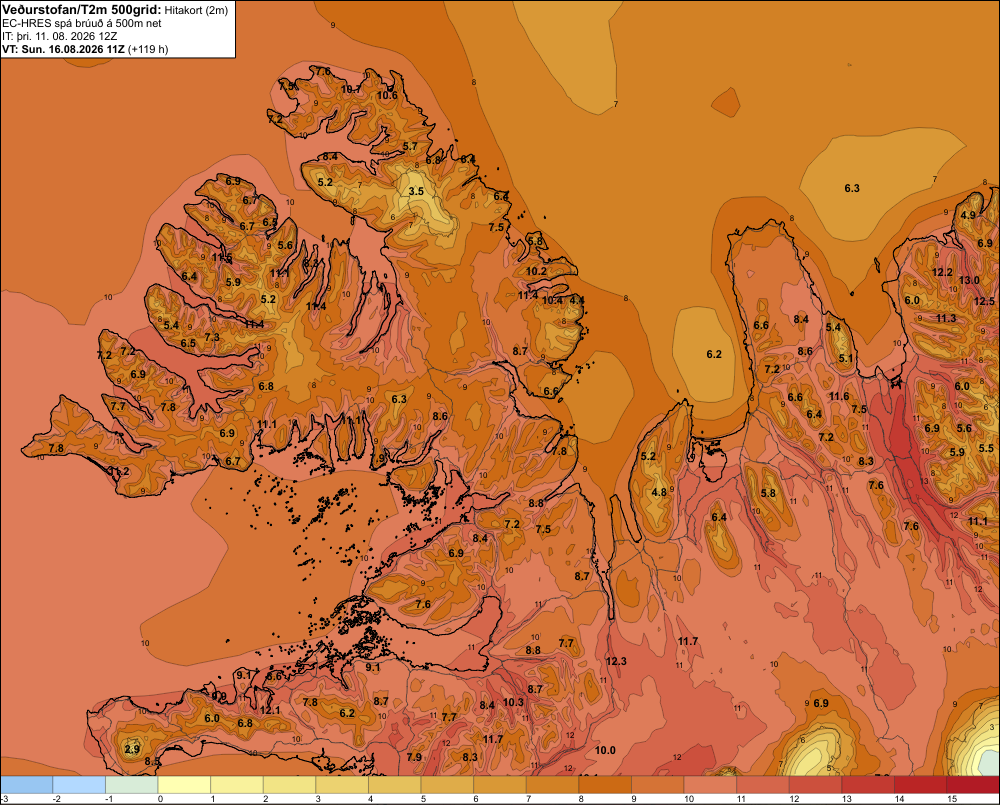
Task: Click the EC-HRES spá brúuð description line
Action: click(82, 23)
